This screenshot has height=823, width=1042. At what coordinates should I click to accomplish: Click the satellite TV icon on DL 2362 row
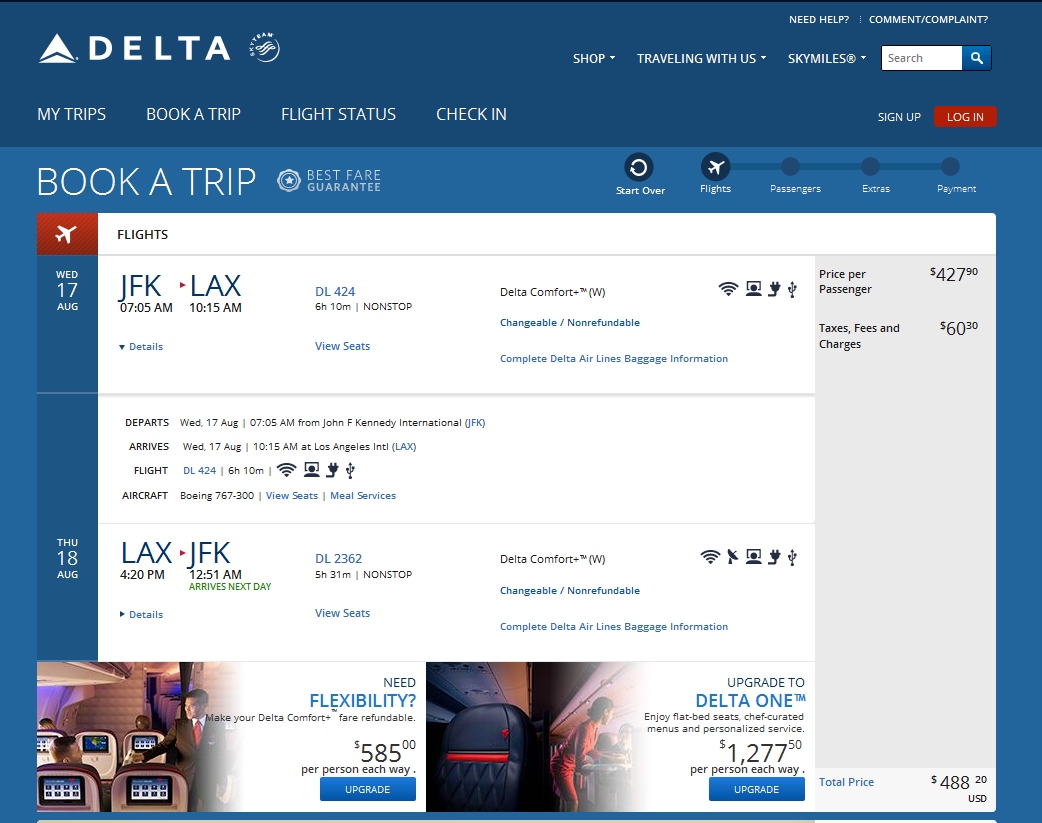(732, 556)
